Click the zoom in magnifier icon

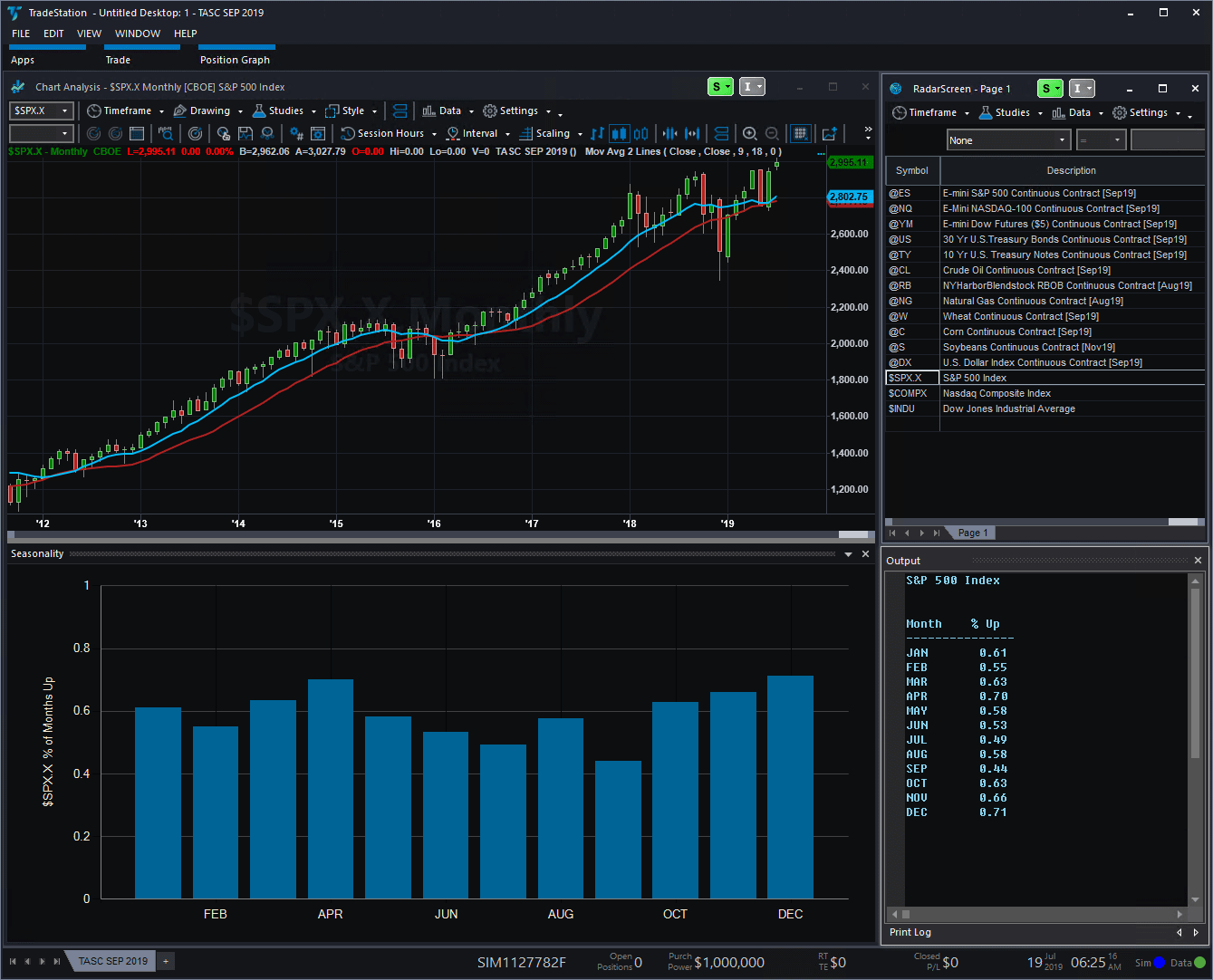(x=749, y=133)
